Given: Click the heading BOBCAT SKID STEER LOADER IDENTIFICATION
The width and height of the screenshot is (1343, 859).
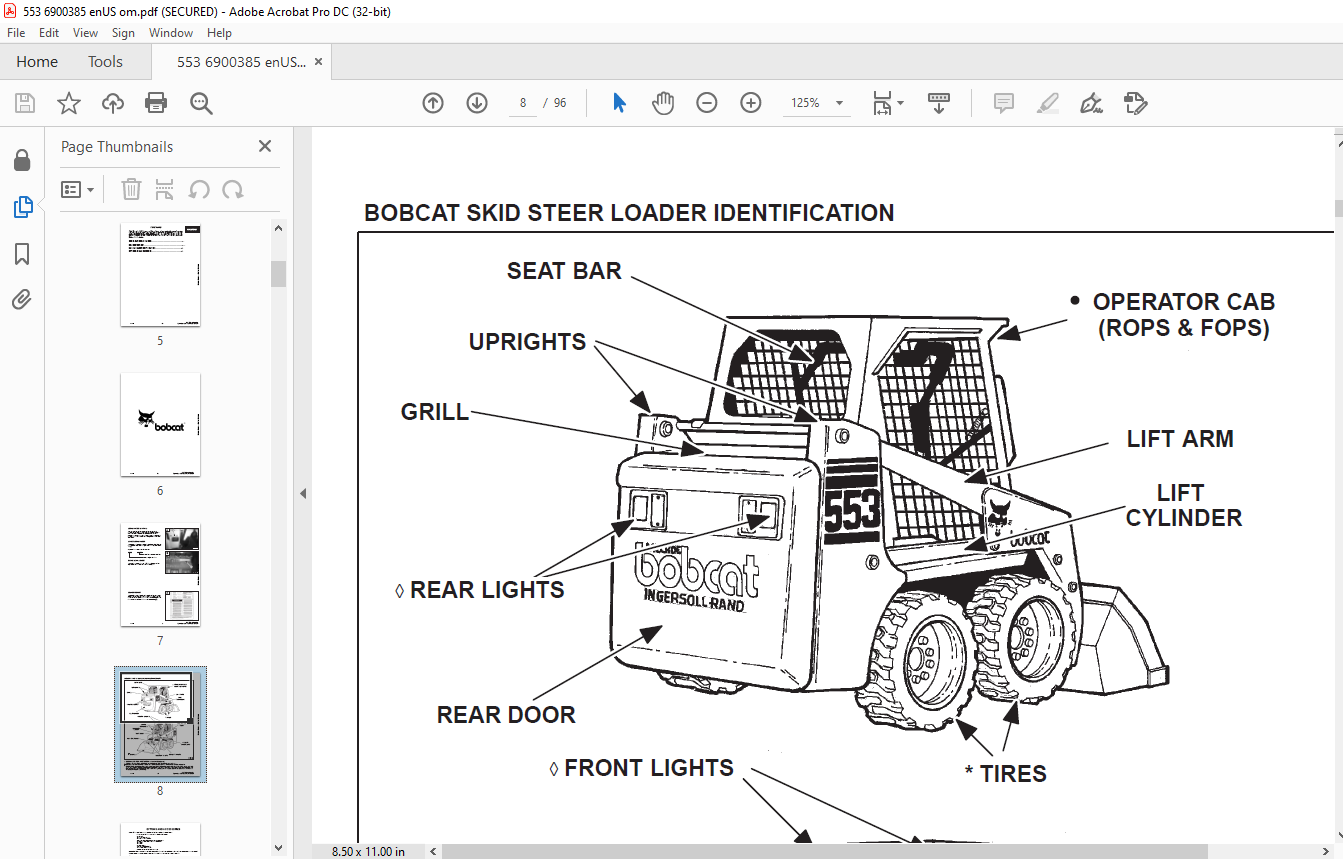Looking at the screenshot, I should point(629,213).
